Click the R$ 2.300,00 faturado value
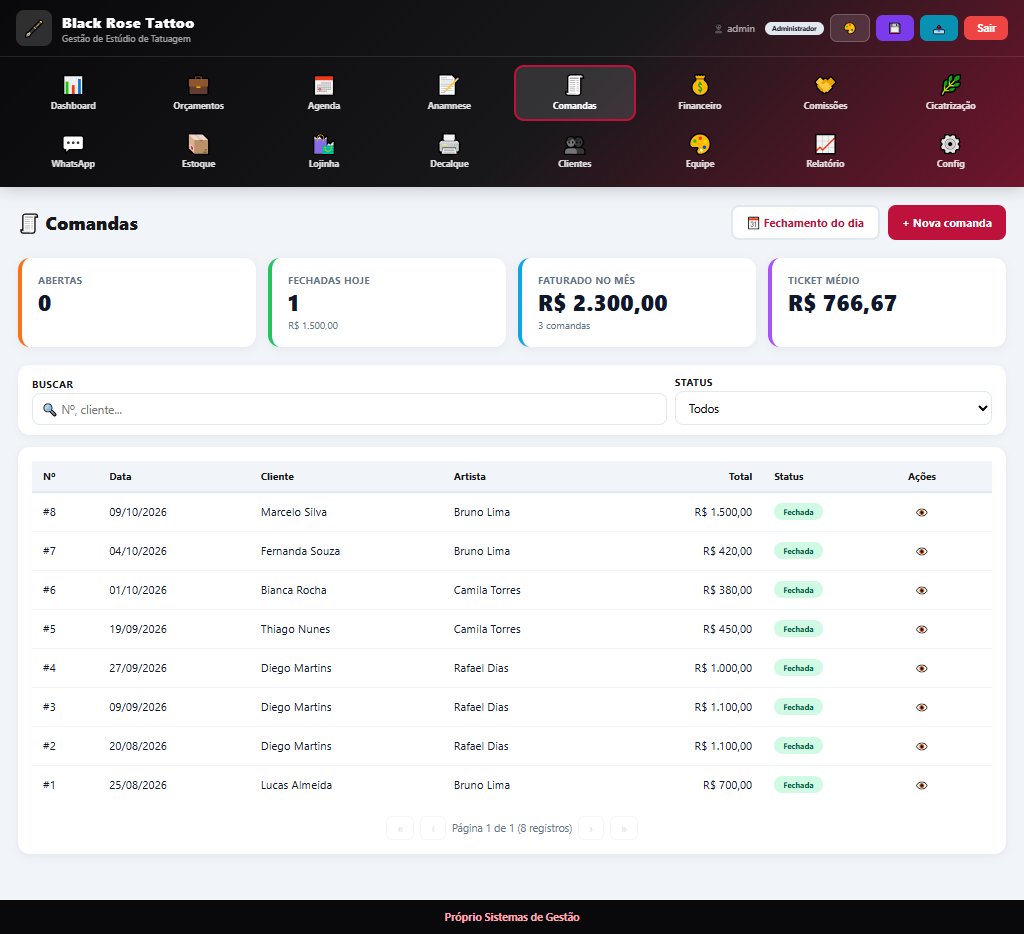The height and width of the screenshot is (934, 1024). click(603, 303)
